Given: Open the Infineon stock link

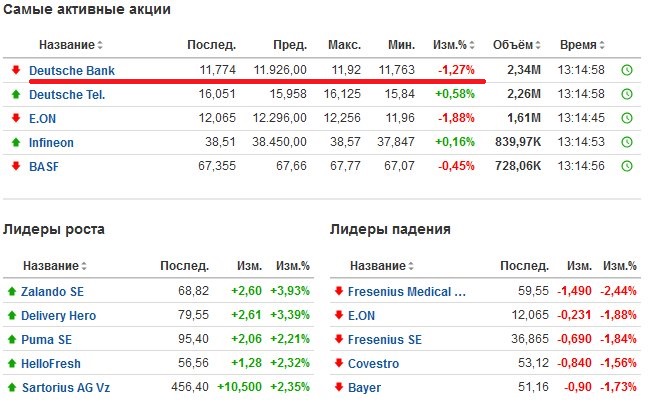Looking at the screenshot, I should [x=51, y=143].
